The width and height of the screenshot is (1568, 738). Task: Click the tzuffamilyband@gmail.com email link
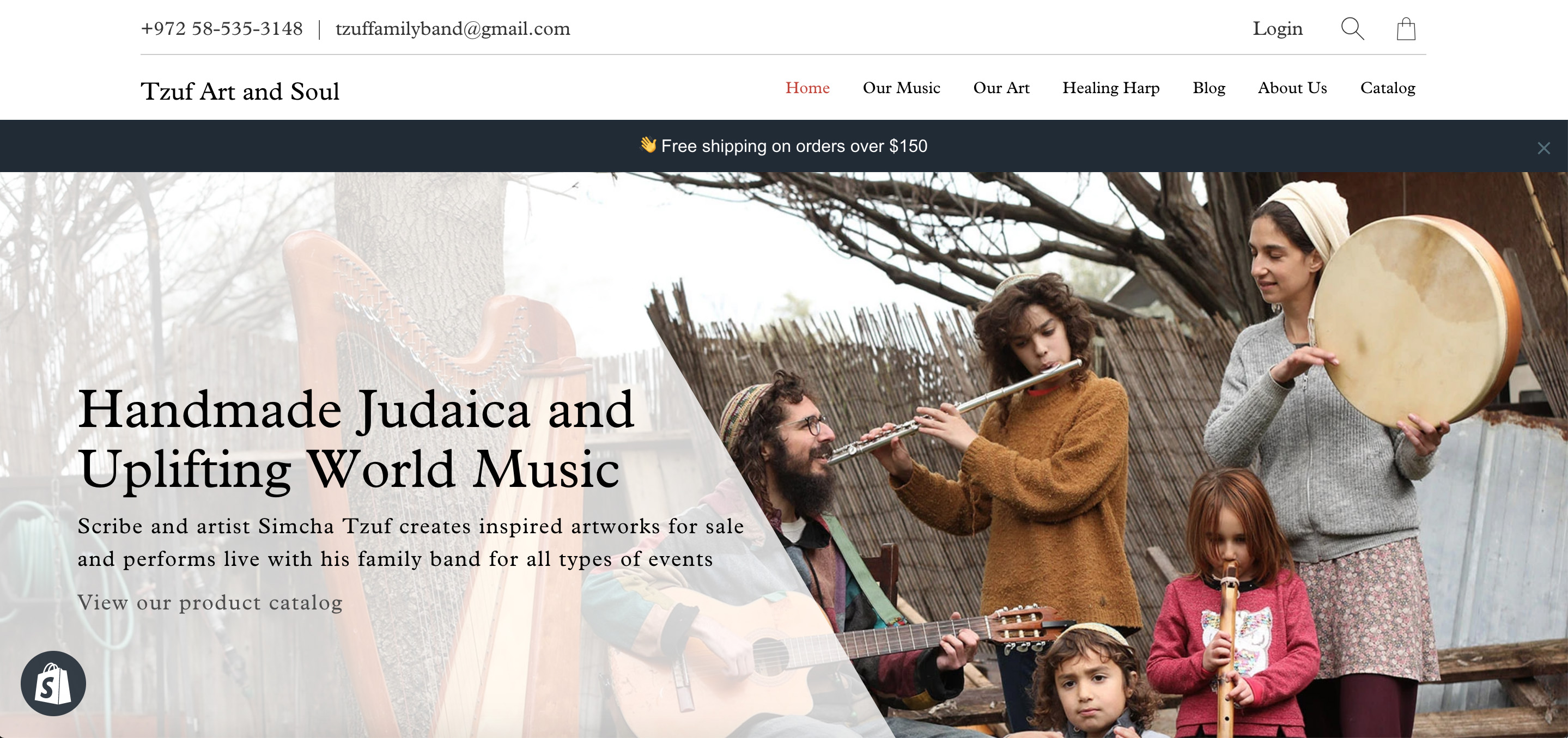pyautogui.click(x=452, y=29)
